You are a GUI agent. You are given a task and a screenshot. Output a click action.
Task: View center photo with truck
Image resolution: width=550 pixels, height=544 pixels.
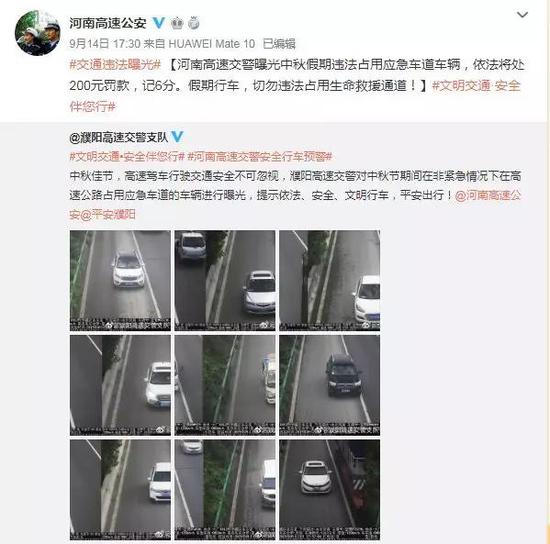(x=225, y=385)
